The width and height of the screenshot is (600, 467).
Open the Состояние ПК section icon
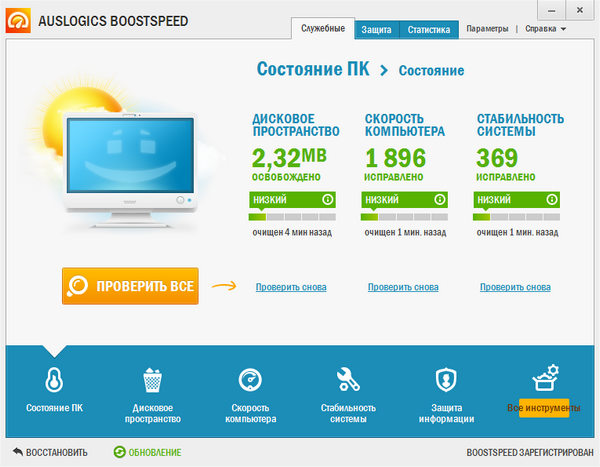(x=55, y=380)
